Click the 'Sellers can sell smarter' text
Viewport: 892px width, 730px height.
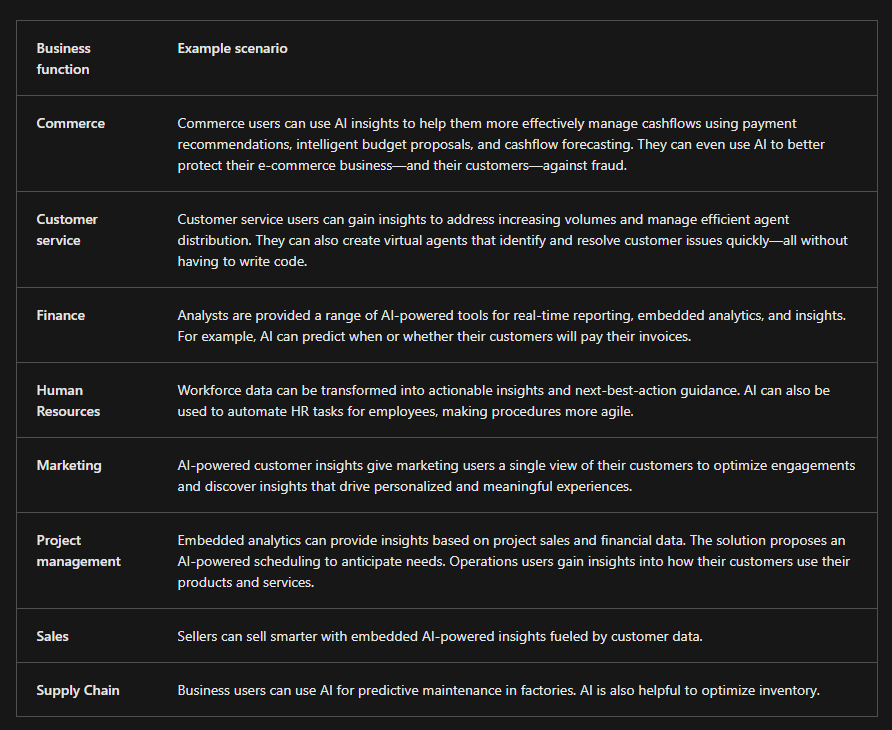(439, 636)
